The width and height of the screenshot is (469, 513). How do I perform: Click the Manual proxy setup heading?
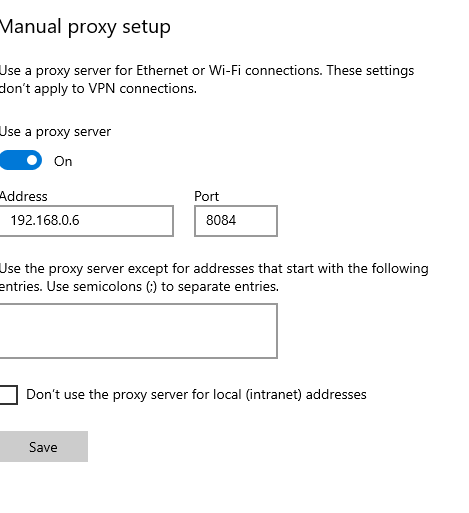[85, 27]
